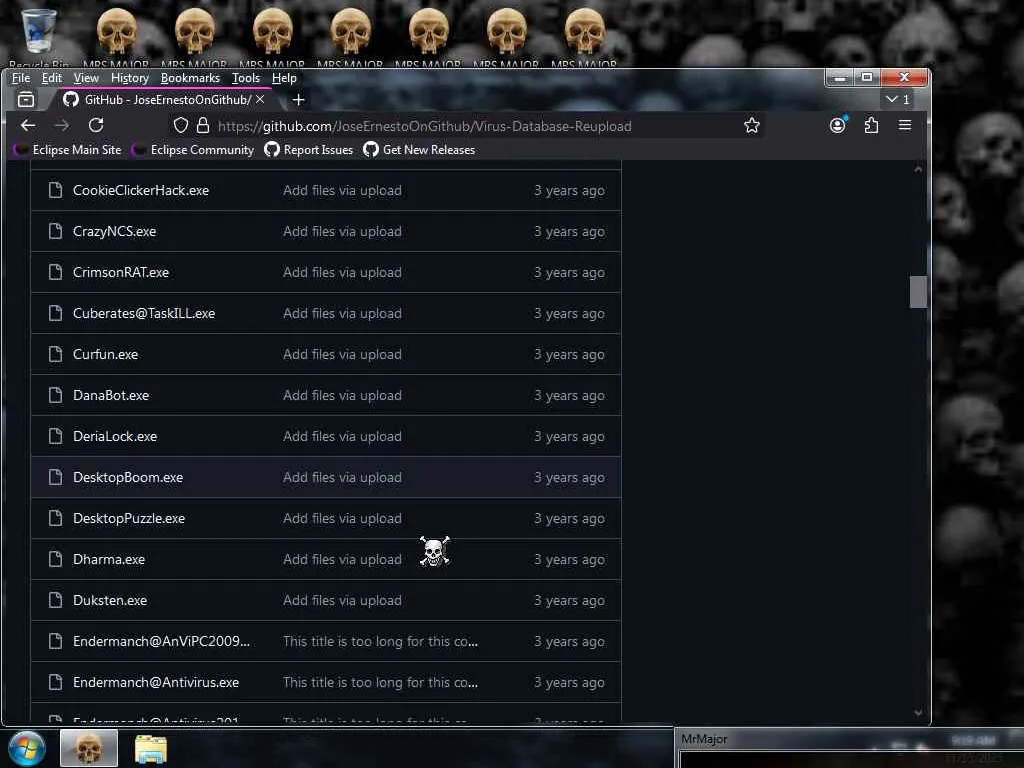The image size is (1024, 768).
Task: Click file icon beside Dharma.exe
Action: point(56,559)
